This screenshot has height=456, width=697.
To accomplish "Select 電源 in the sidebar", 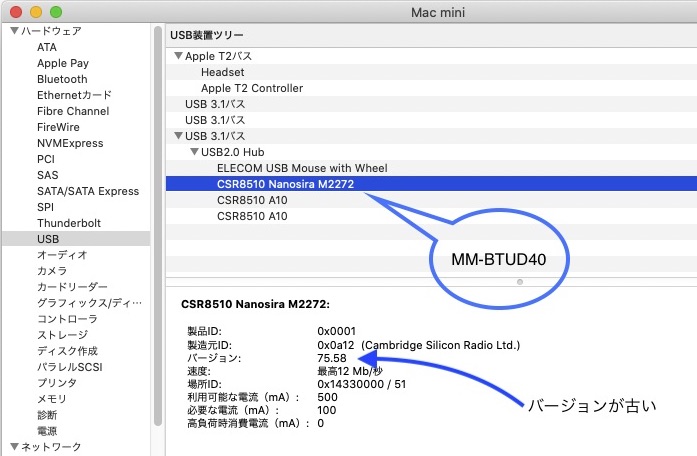I will coord(47,431).
